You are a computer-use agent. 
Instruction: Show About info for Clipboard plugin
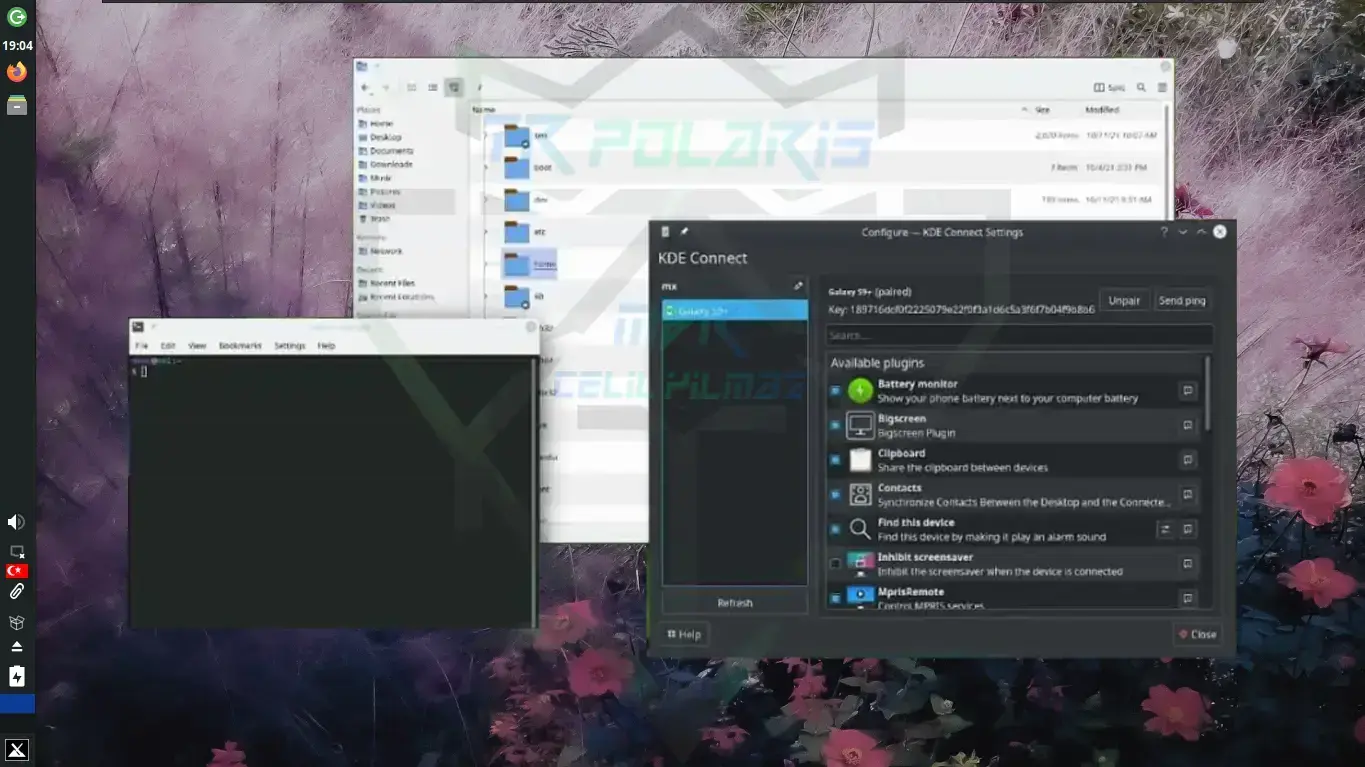tap(1187, 460)
